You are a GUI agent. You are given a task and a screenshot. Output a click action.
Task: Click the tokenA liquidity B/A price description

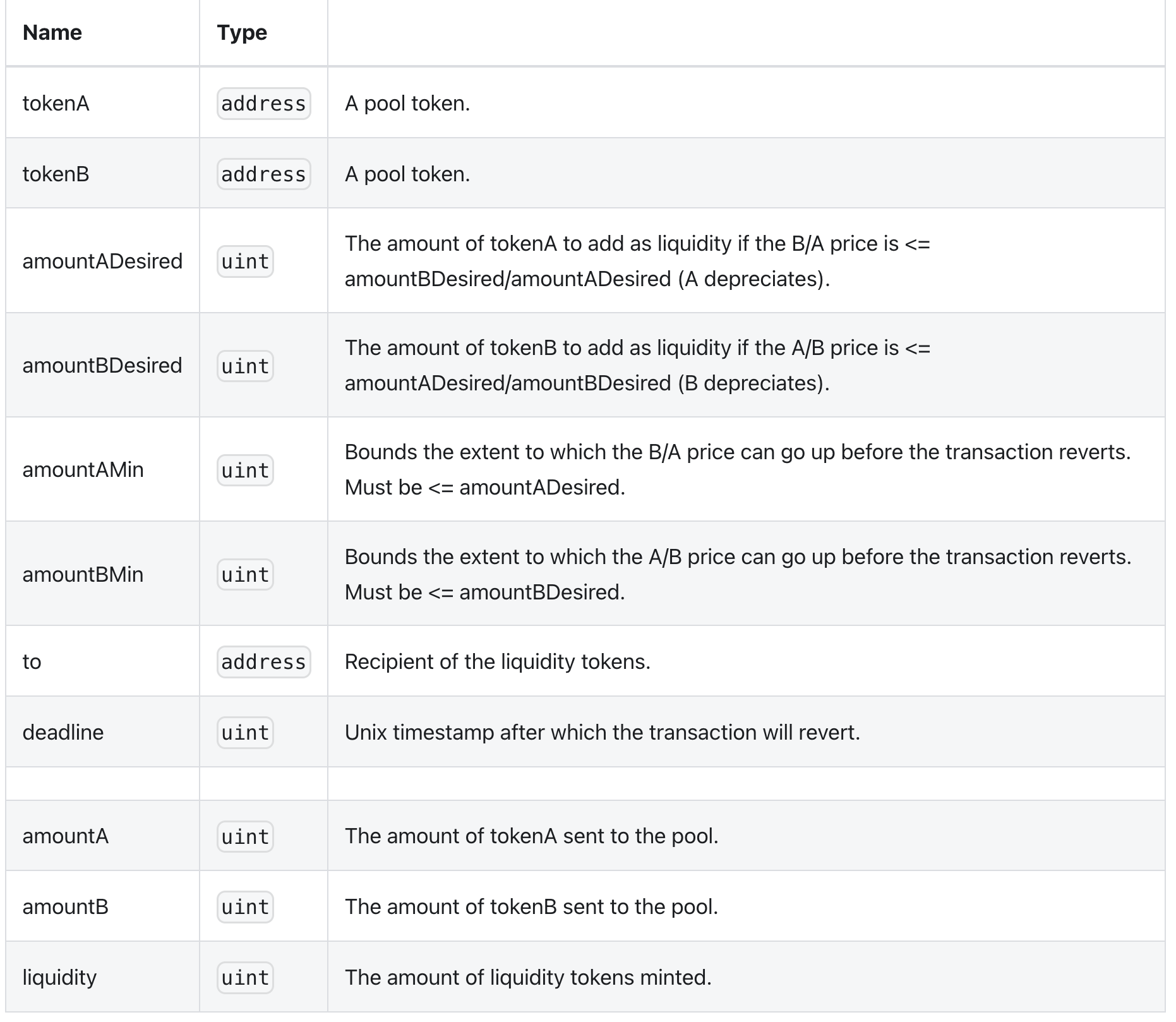pyautogui.click(x=637, y=261)
